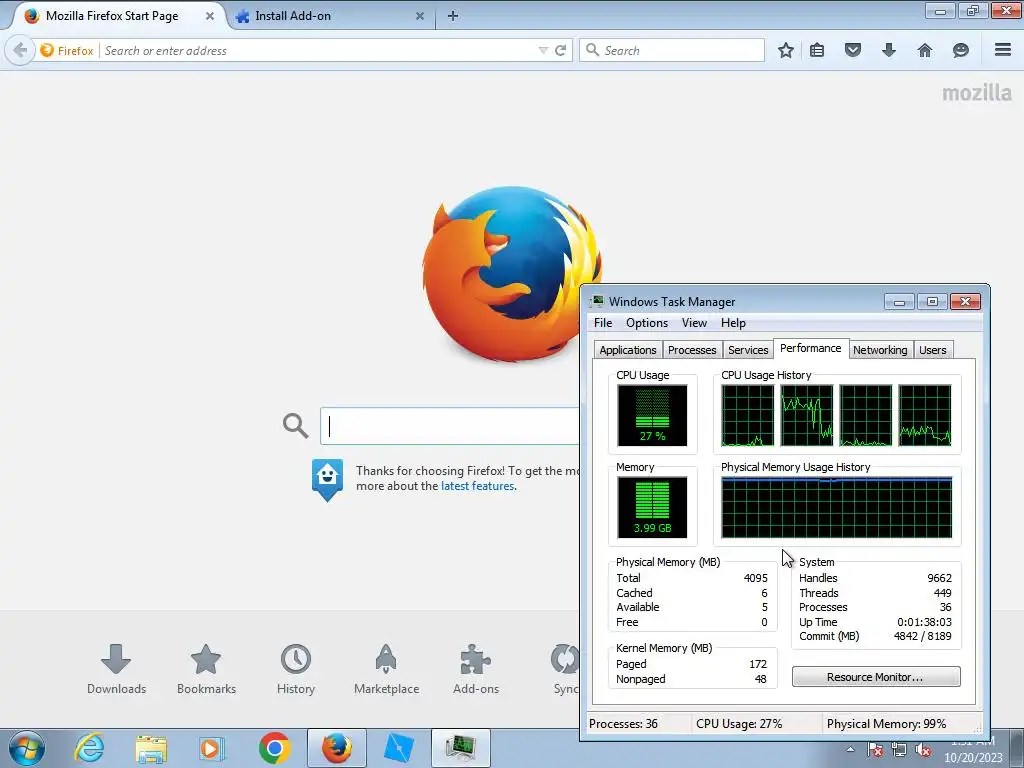1024x768 pixels.
Task: Open the Firefox hamburger menu
Action: (1003, 50)
